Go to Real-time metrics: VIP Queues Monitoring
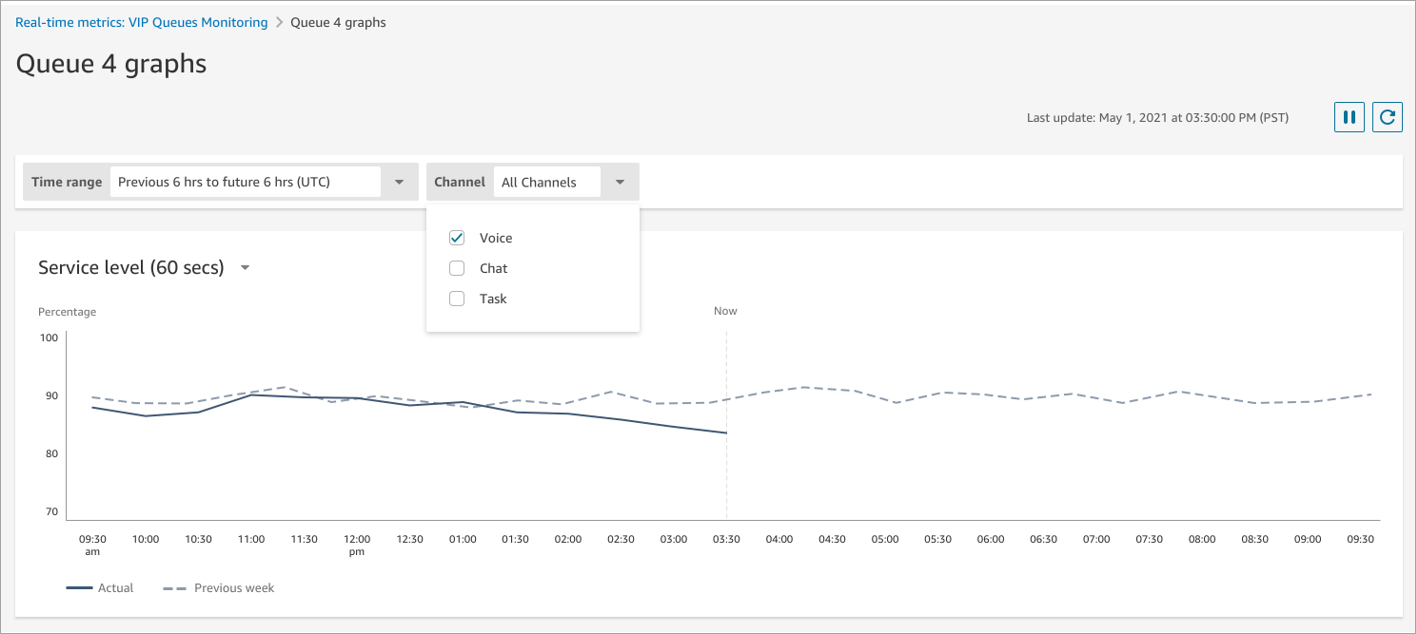This screenshot has height=634, width=1416. point(141,22)
